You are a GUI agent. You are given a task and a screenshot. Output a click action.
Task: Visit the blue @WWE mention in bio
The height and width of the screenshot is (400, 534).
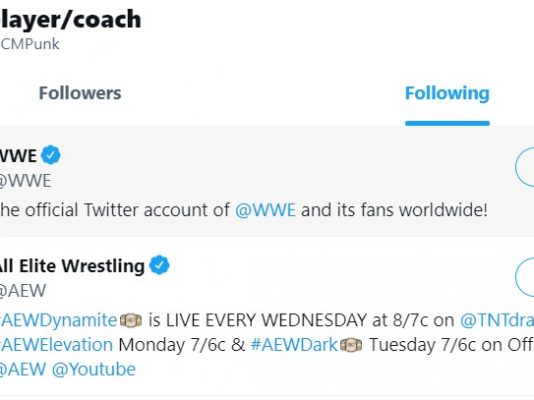(x=265, y=210)
